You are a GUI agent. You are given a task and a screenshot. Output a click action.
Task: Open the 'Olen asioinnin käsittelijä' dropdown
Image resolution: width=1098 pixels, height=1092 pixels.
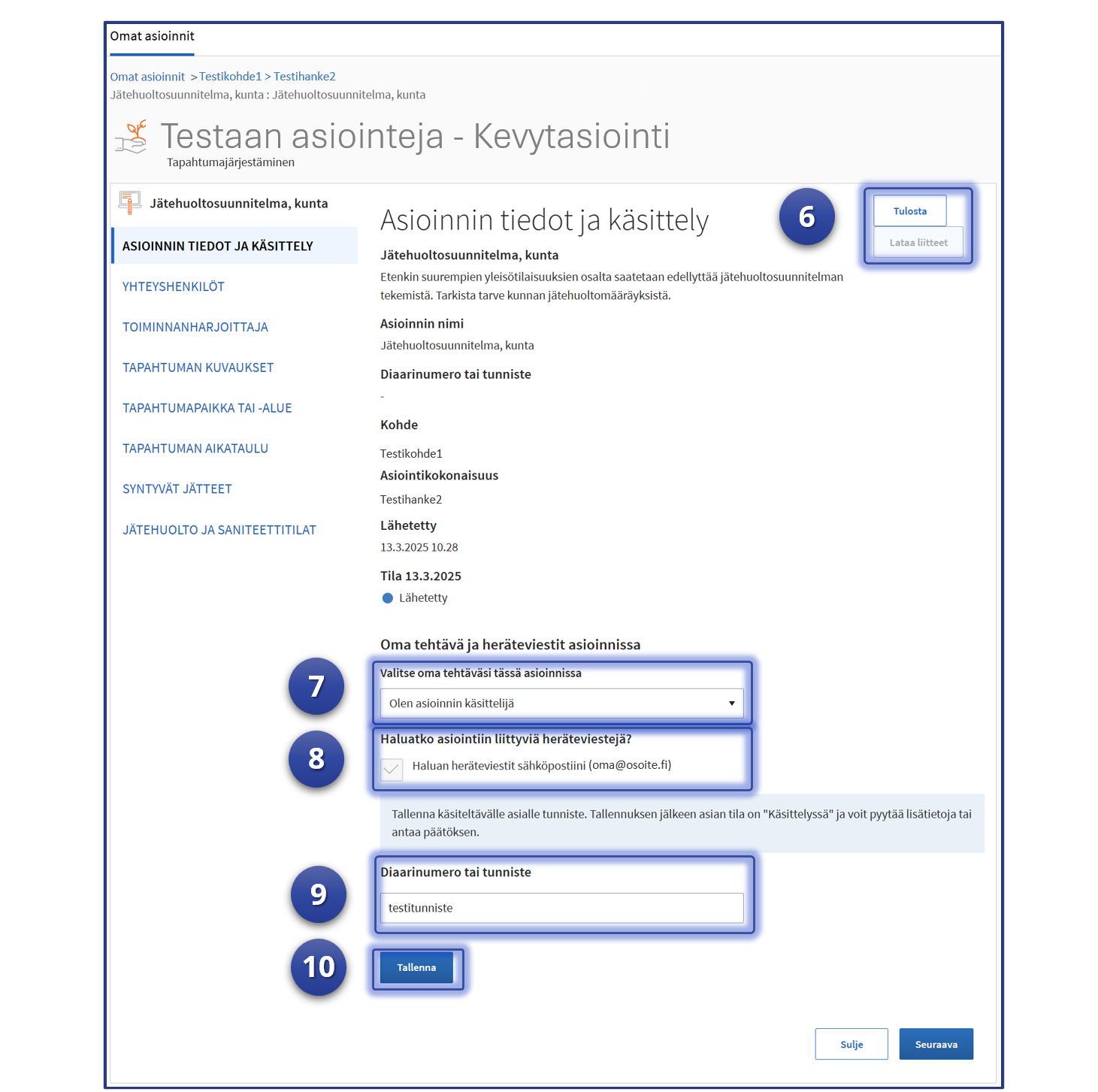pos(561,703)
